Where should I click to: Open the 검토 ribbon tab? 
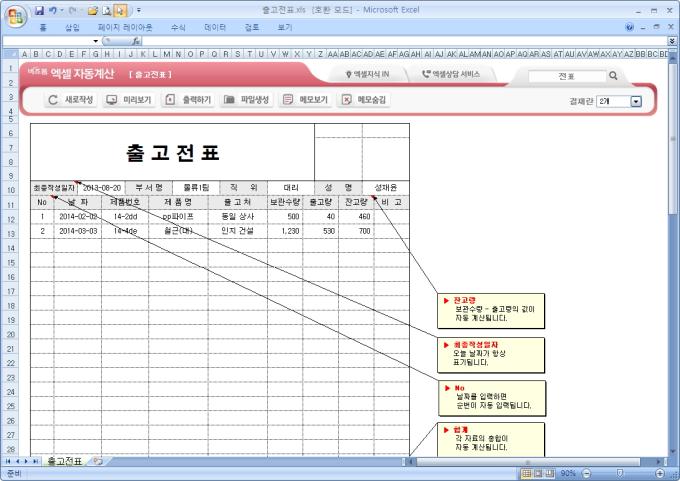(x=252, y=27)
